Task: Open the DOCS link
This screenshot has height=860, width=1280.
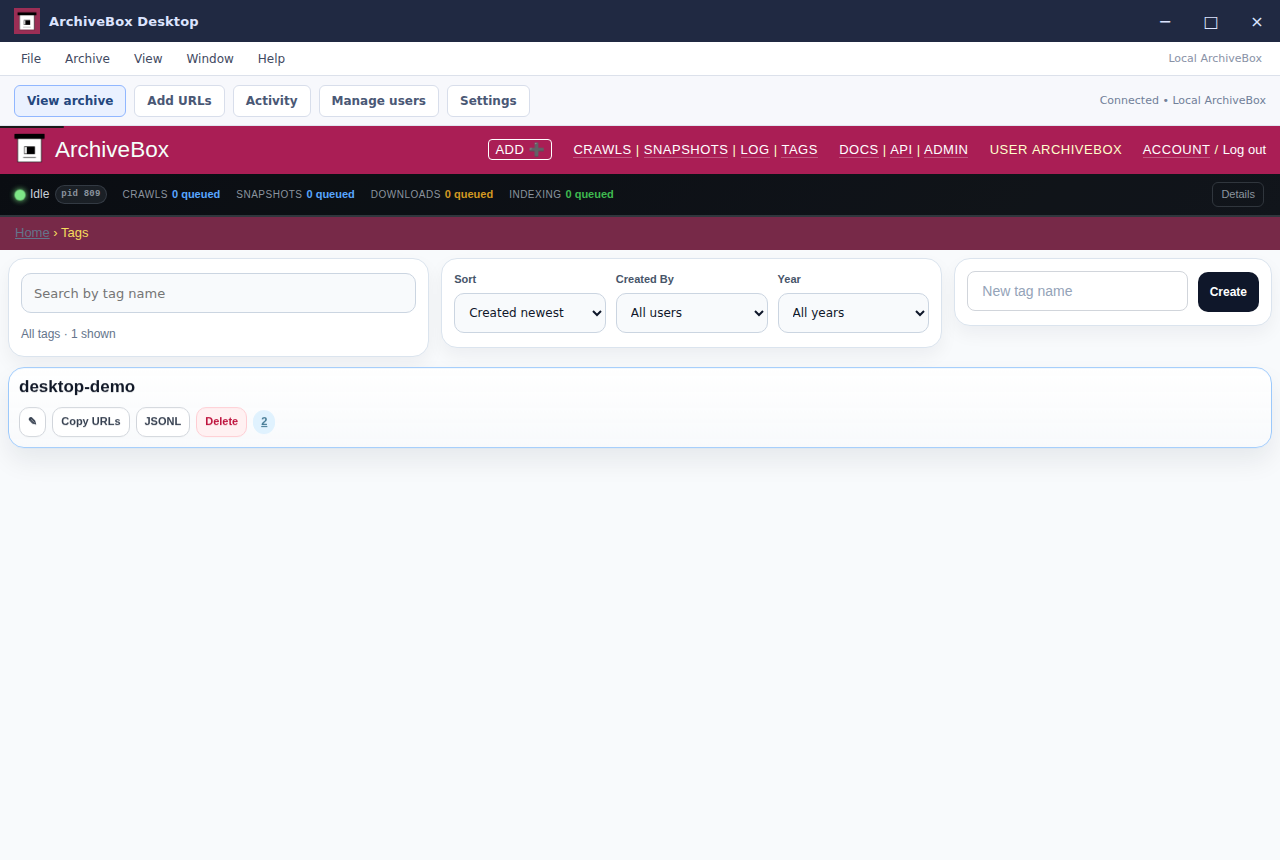Action: coord(859,150)
